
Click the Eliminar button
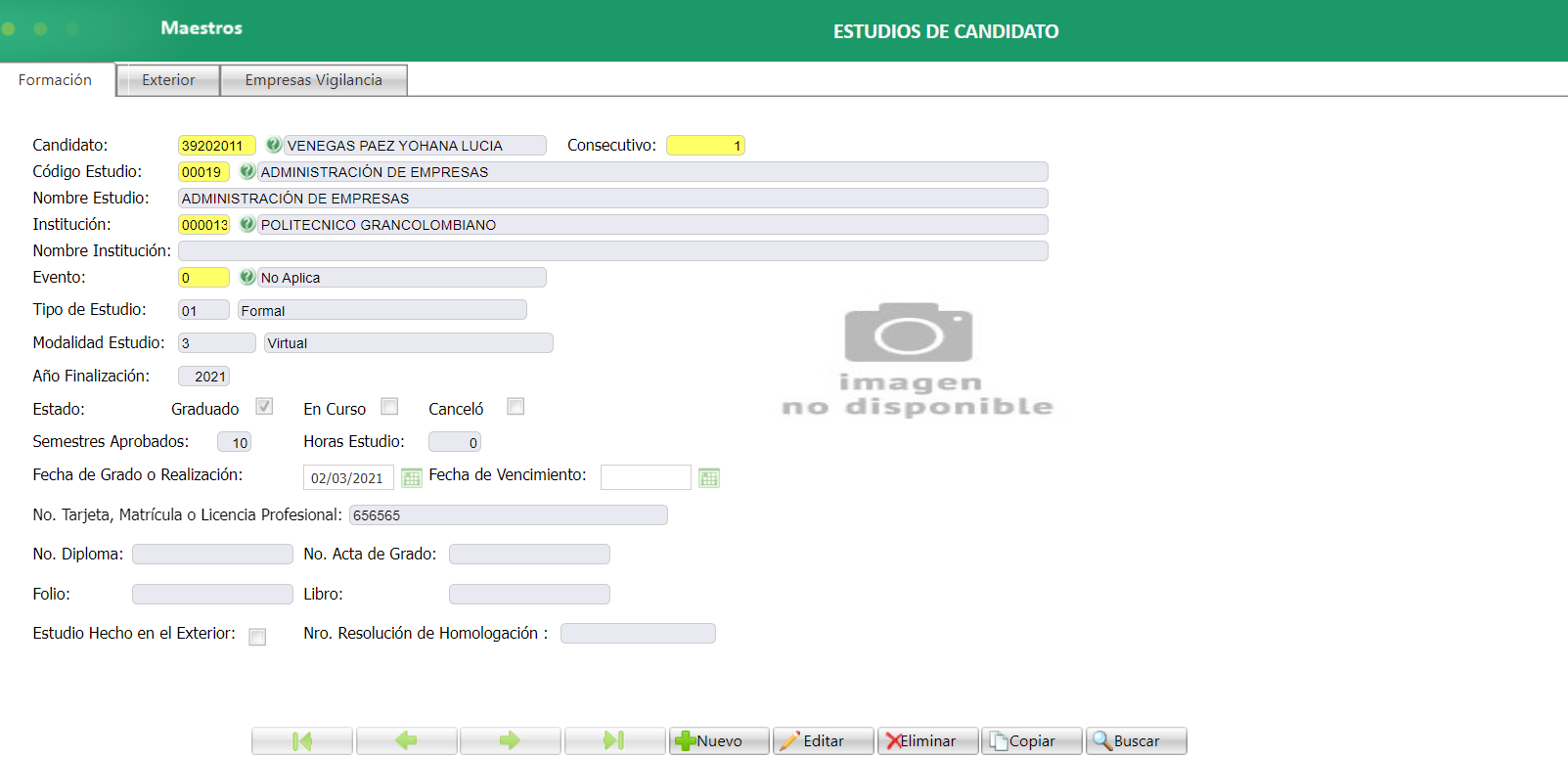pos(927,740)
